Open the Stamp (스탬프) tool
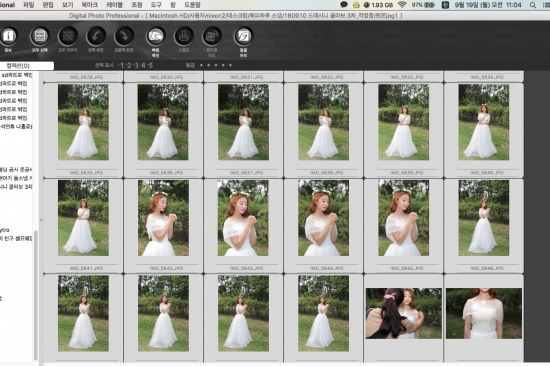The image size is (550, 366). coord(184,36)
